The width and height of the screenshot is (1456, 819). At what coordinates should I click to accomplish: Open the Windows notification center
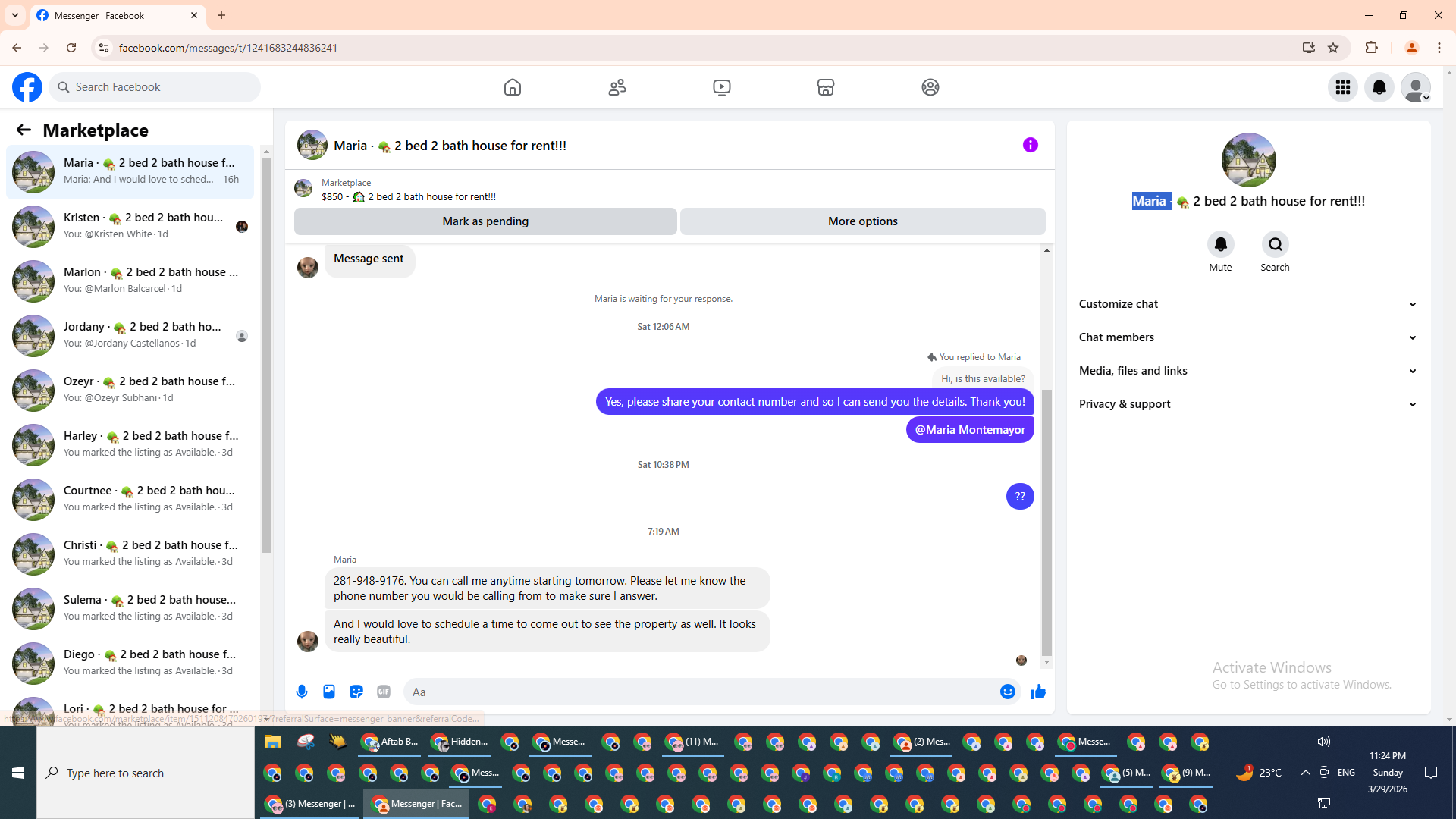tap(1431, 773)
